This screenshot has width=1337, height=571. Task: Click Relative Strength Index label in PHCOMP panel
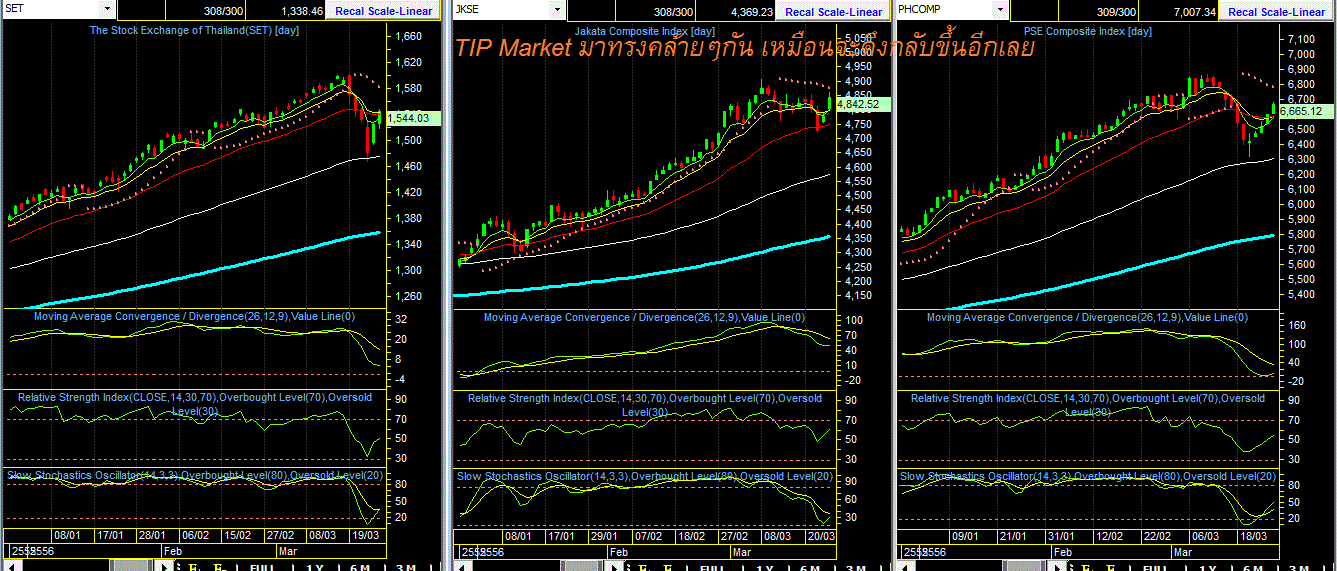pos(1087,405)
